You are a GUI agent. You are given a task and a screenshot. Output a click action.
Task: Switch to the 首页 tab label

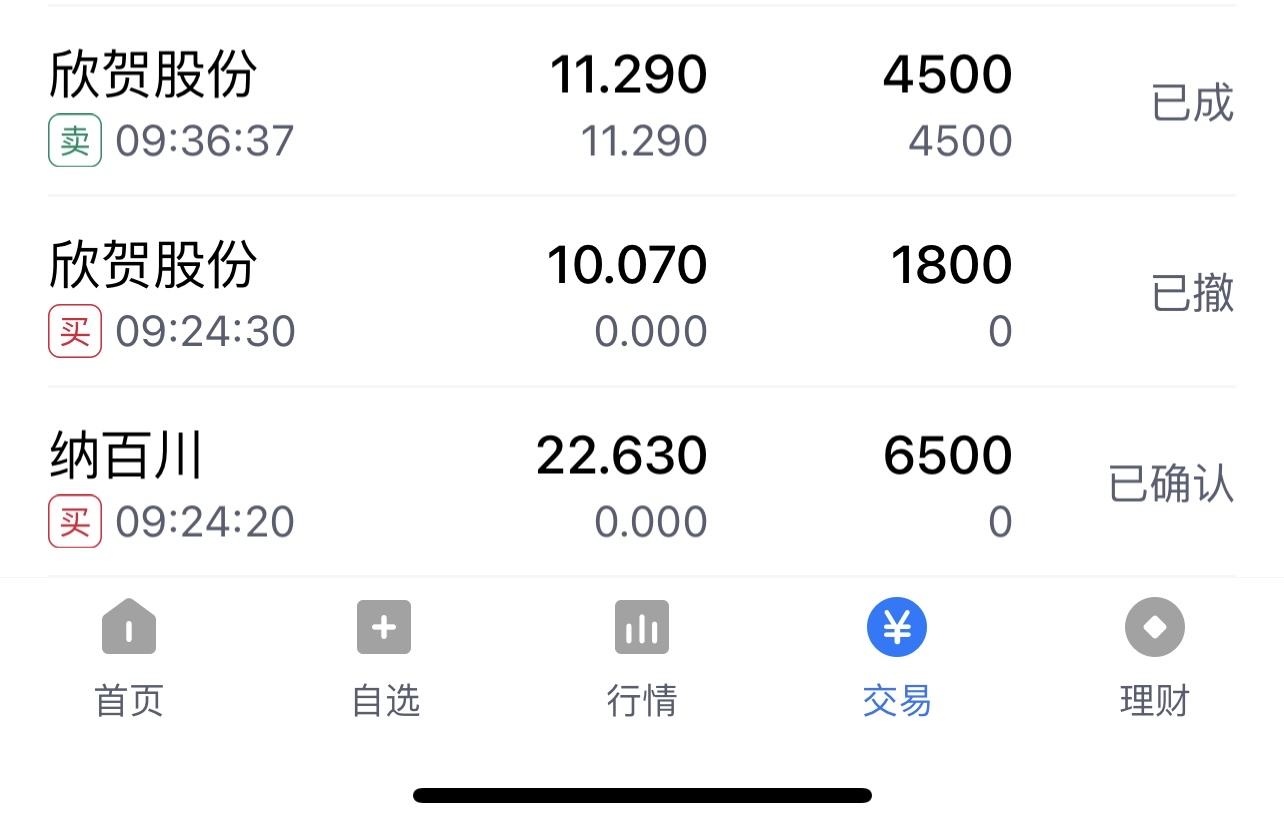[129, 700]
